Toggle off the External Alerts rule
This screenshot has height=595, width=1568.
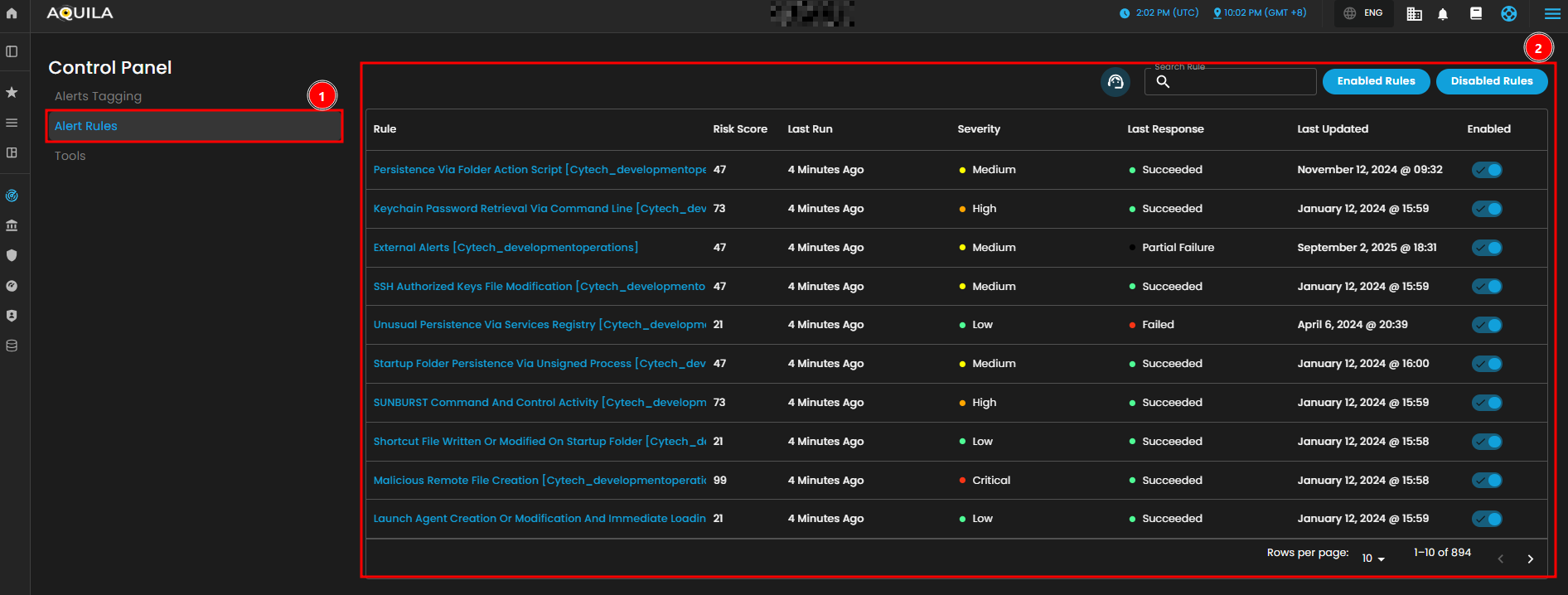(1487, 248)
